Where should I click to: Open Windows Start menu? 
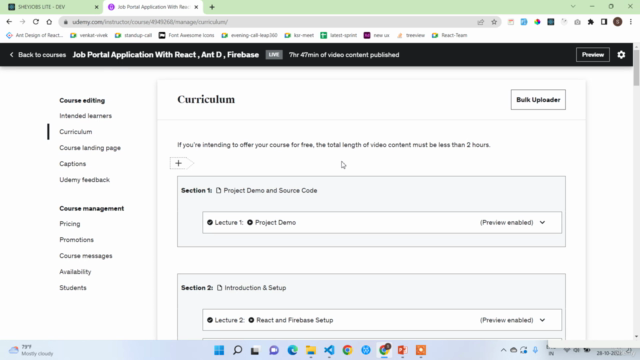(x=219, y=350)
